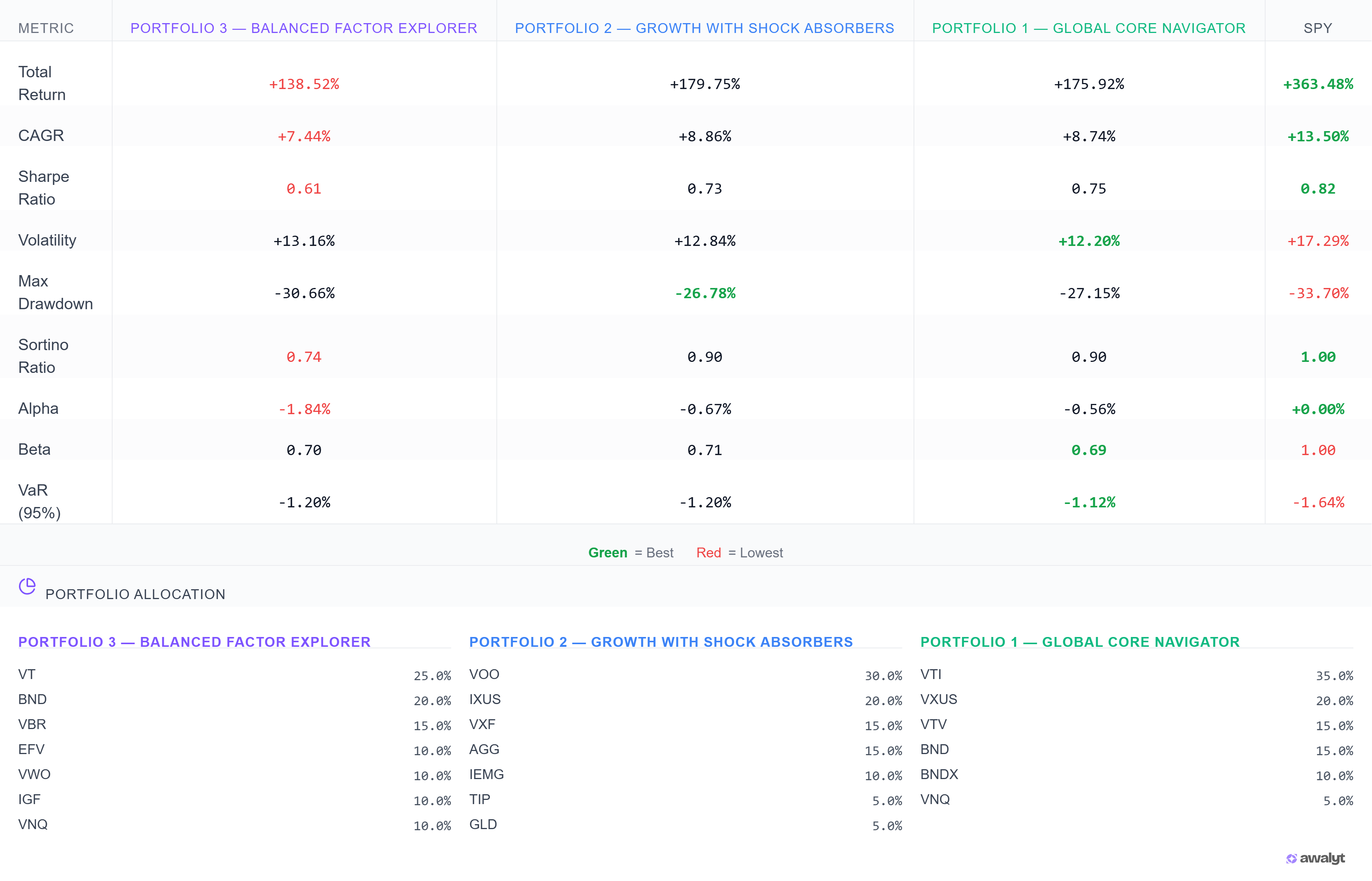Click the SPY column header
1372x881 pixels.
(1319, 27)
